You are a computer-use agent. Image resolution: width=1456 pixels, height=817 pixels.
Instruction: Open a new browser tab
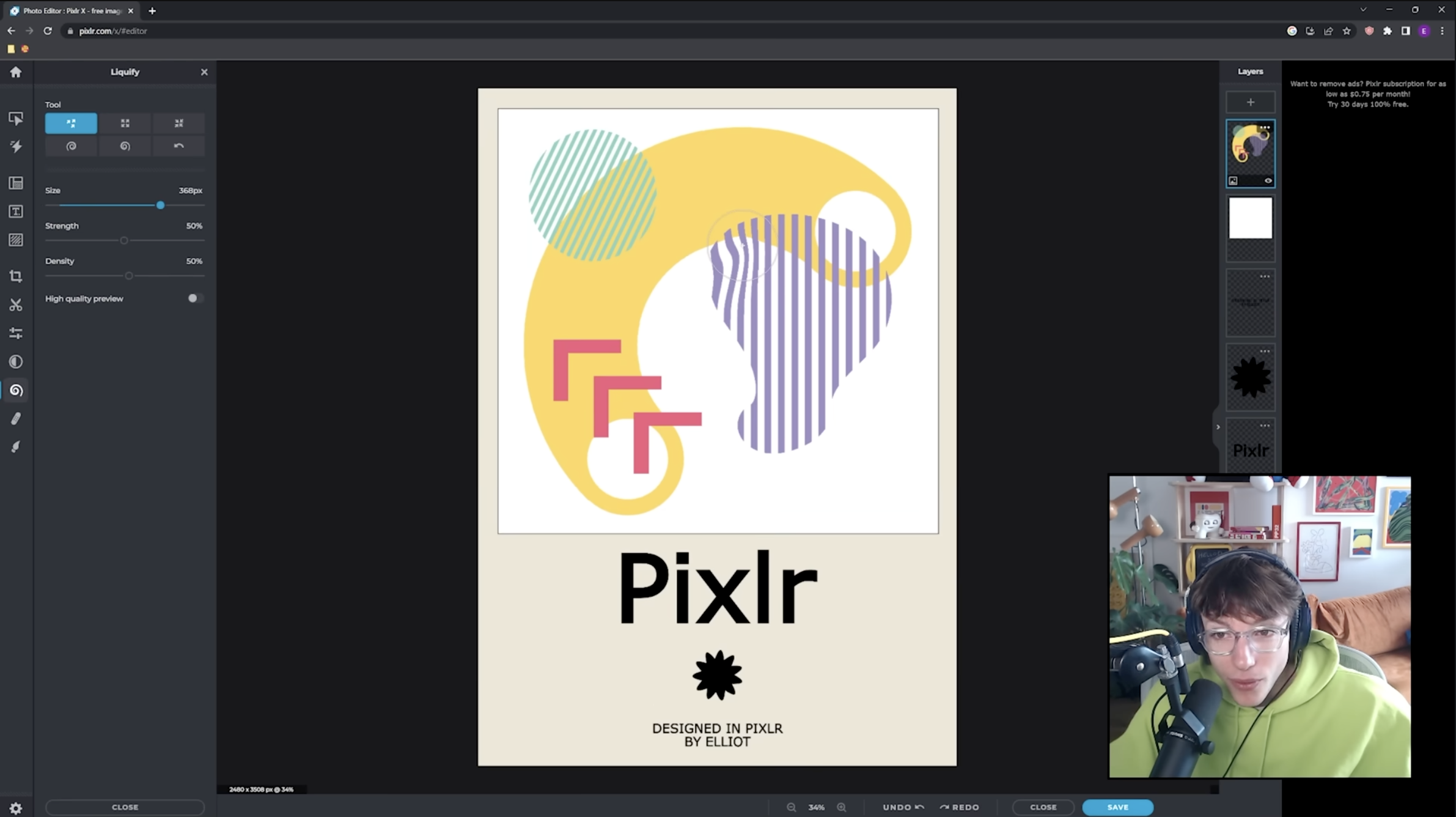(x=152, y=10)
